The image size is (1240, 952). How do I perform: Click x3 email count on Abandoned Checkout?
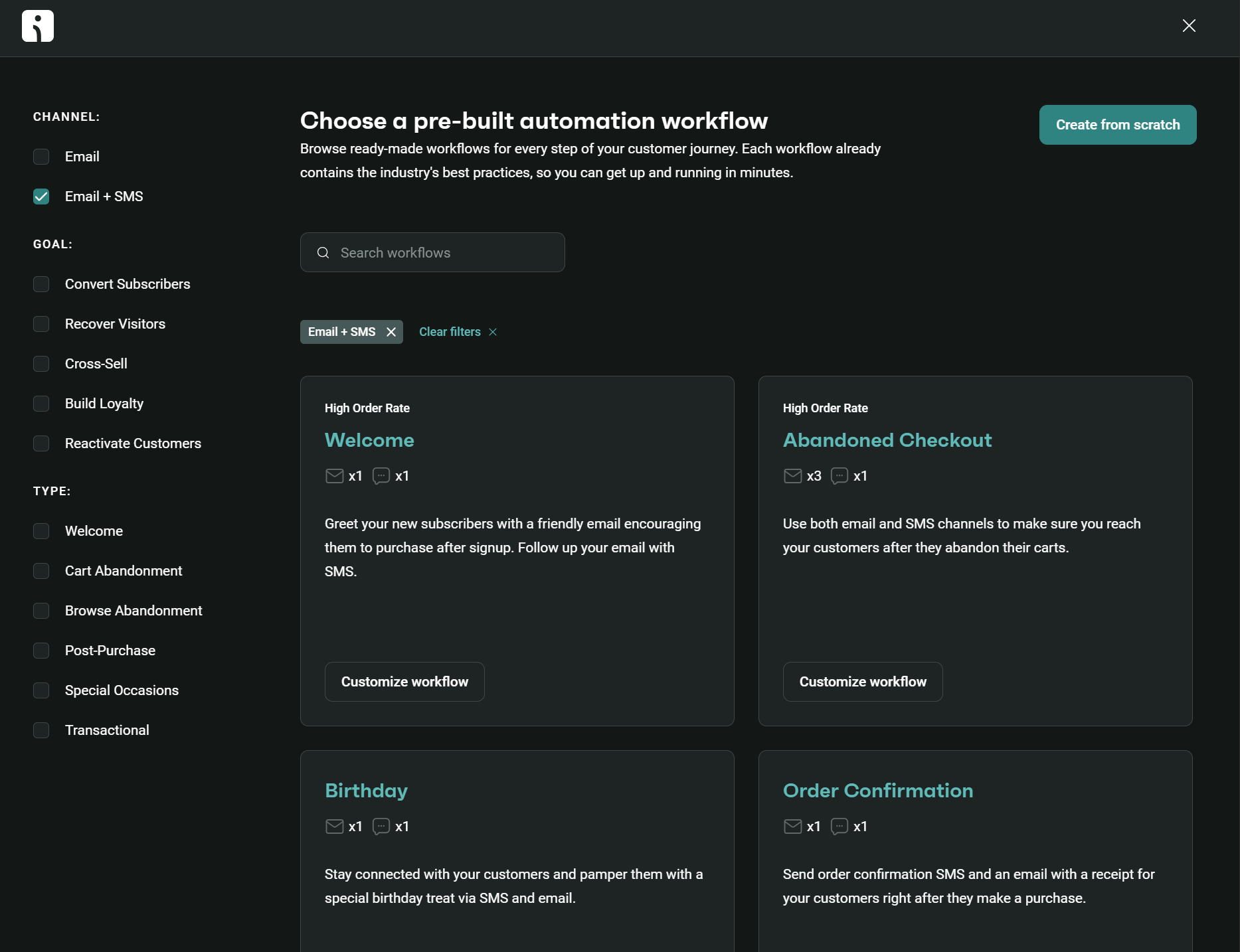814,476
